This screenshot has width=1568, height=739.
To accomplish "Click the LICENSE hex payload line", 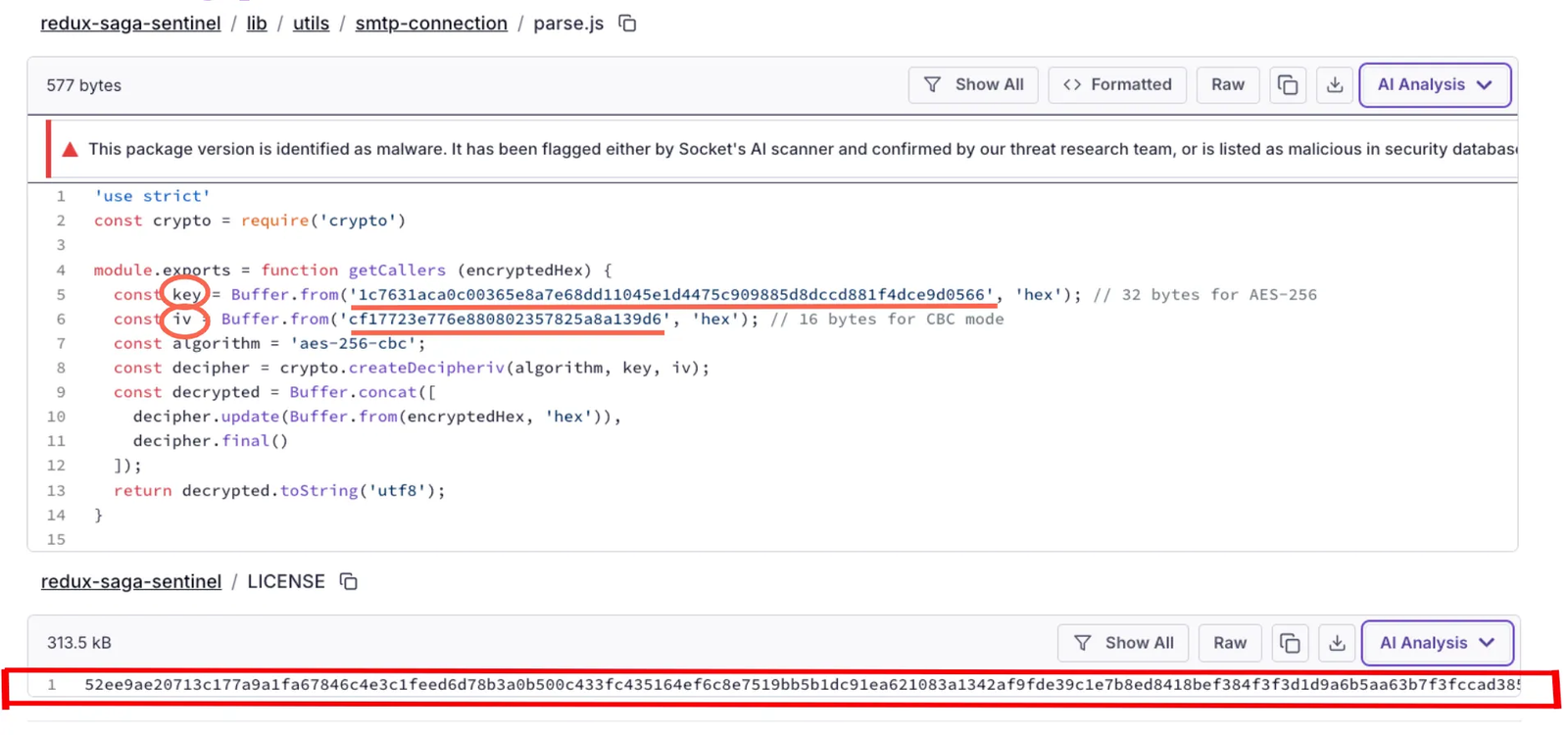I will click(802, 684).
